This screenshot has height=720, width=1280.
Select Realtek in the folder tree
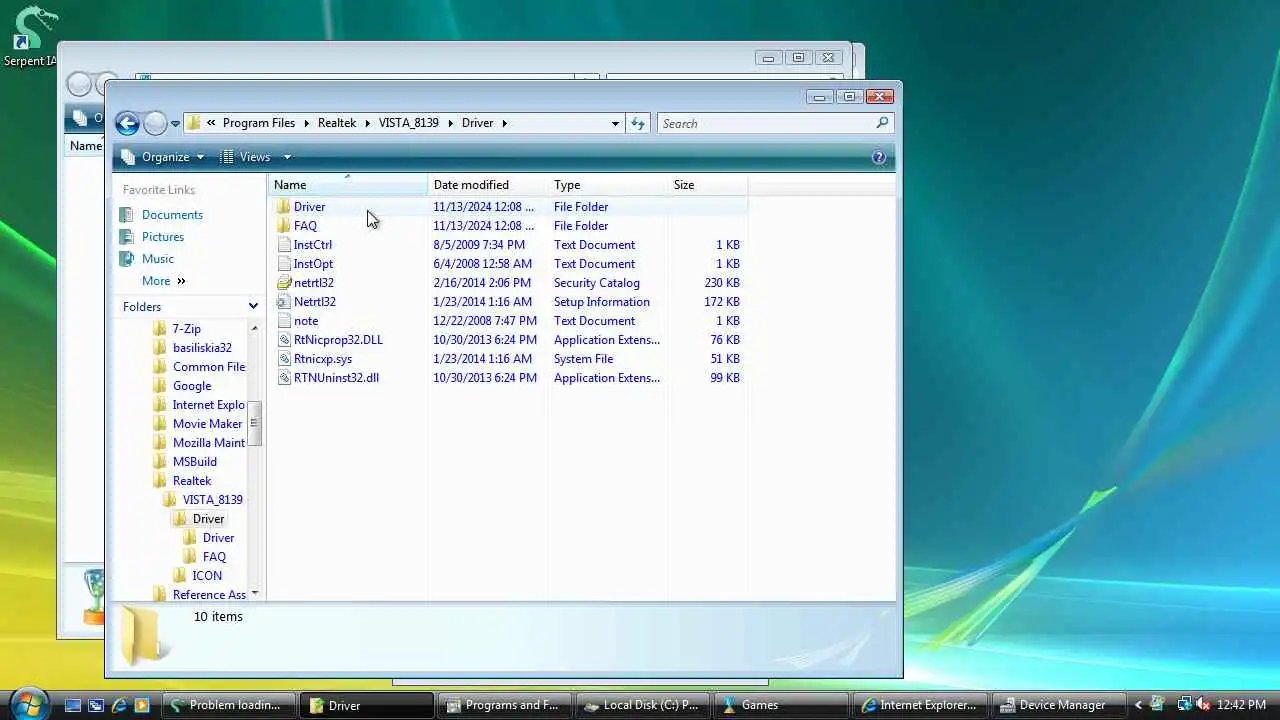(192, 481)
